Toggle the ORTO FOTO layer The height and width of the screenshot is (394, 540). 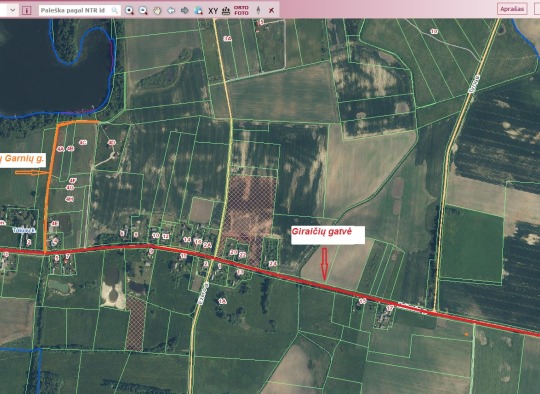click(x=241, y=10)
